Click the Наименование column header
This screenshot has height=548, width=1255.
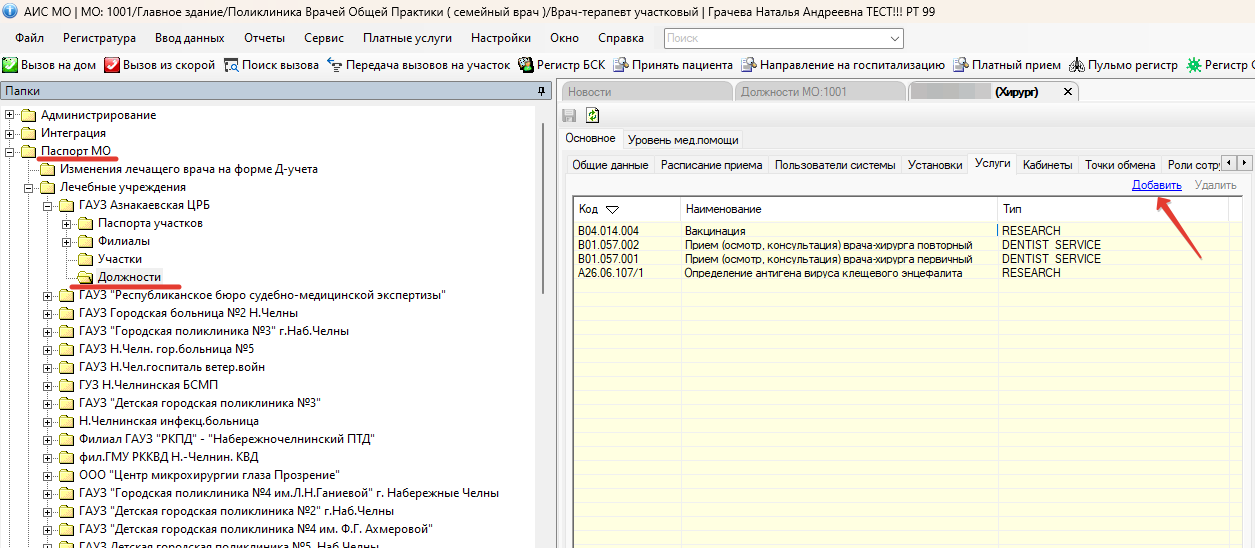[x=839, y=210]
